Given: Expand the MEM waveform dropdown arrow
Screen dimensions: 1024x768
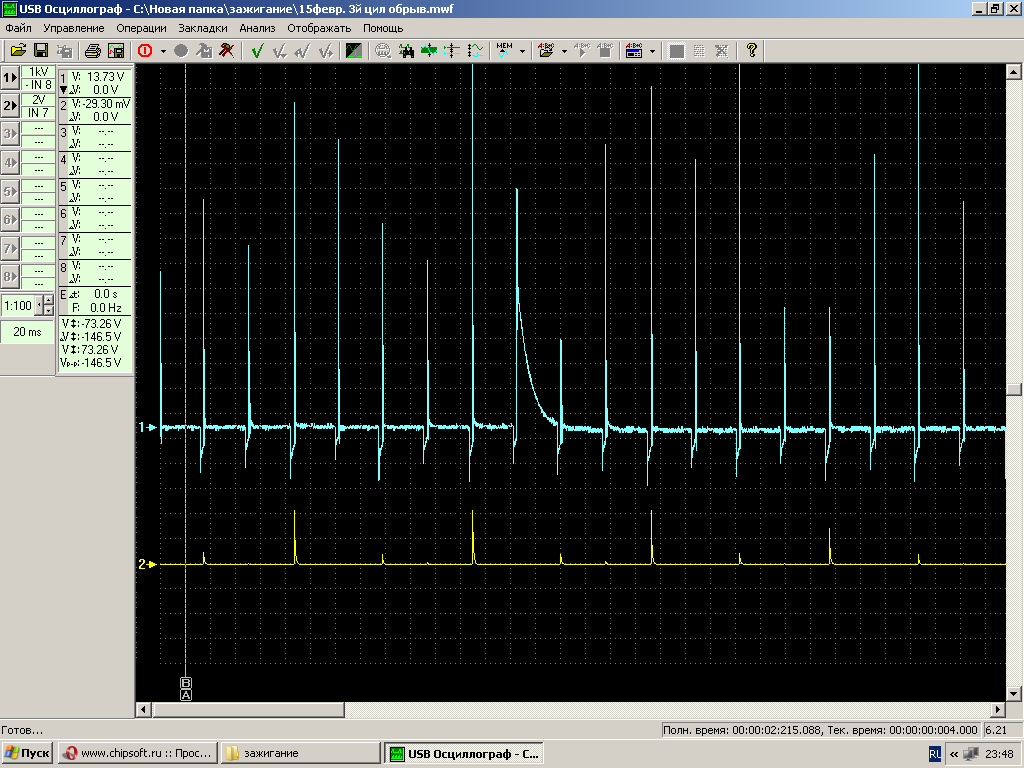Looking at the screenshot, I should click(x=521, y=50).
